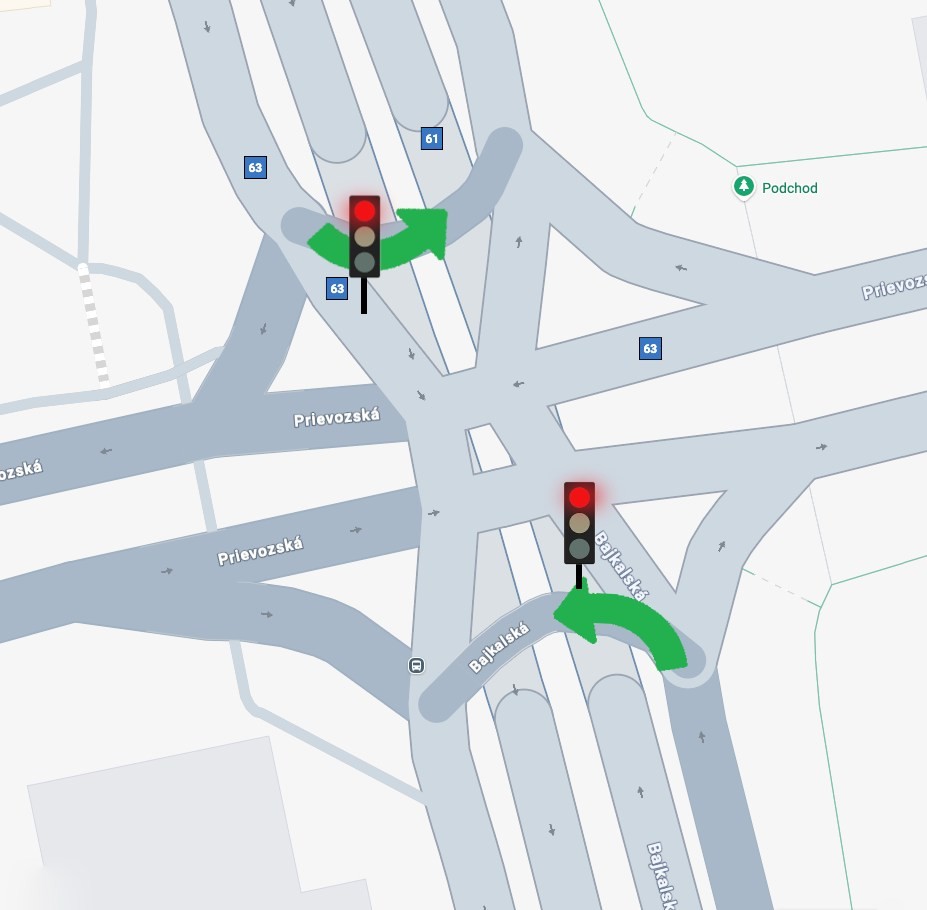Click the Bajkalská label near lower traffic light

(x=621, y=566)
